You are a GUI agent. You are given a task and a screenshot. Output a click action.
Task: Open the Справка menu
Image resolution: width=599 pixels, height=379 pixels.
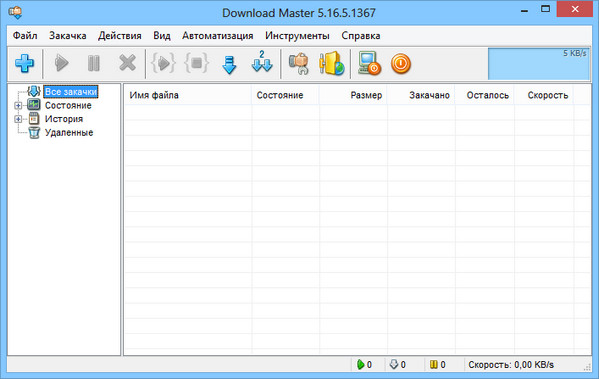click(x=361, y=36)
